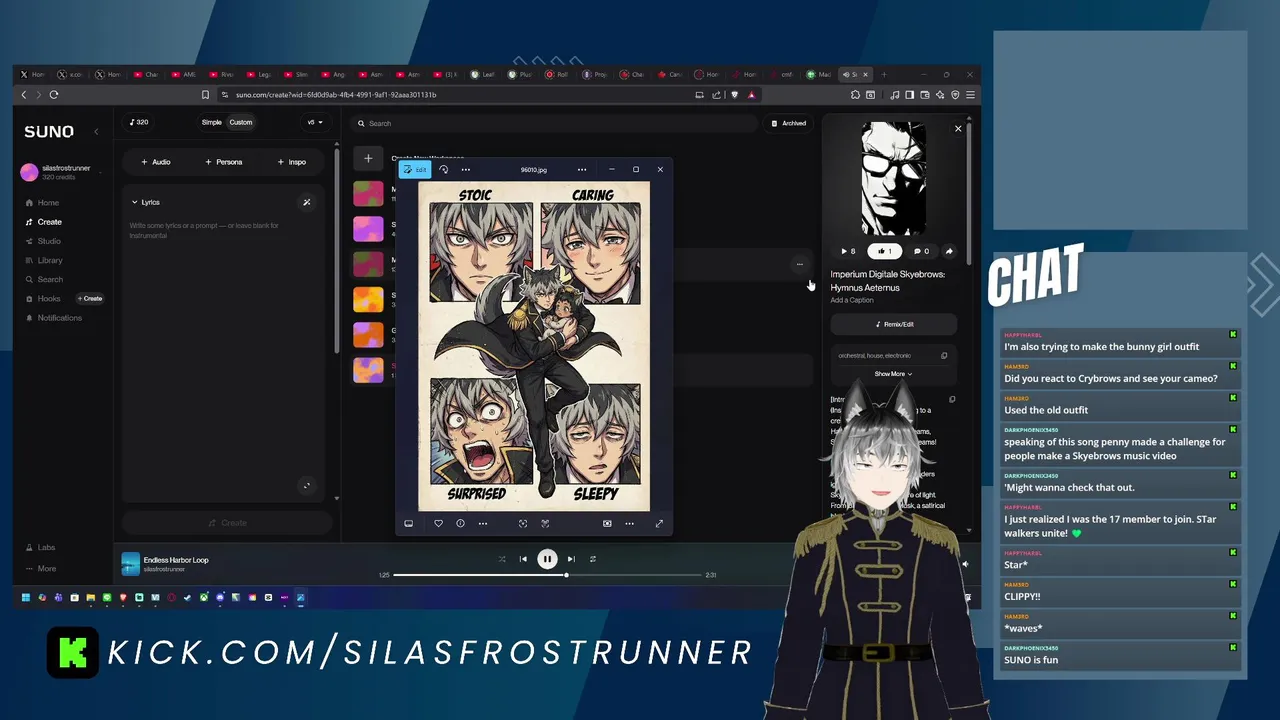Click the expand icon at Lyrics box corner

click(307, 486)
